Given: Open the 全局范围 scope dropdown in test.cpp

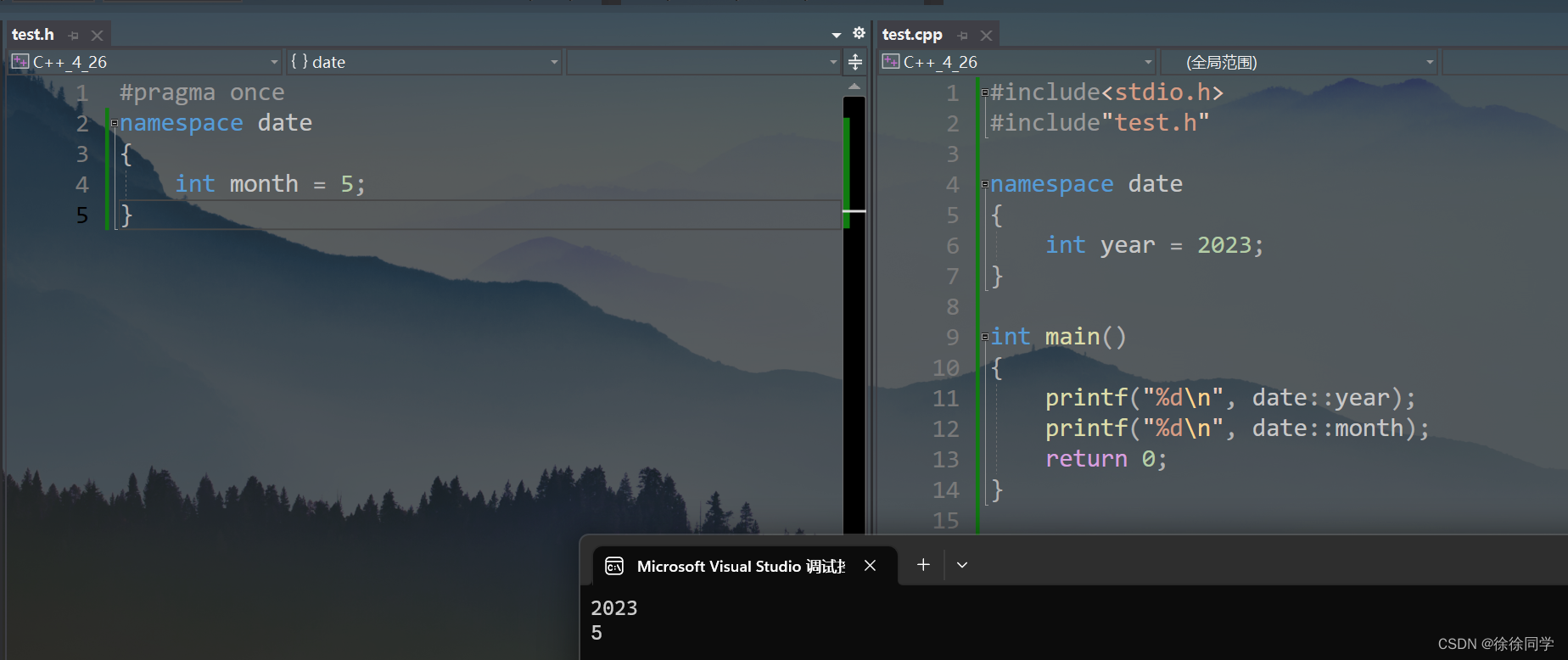Looking at the screenshot, I should tap(1299, 62).
